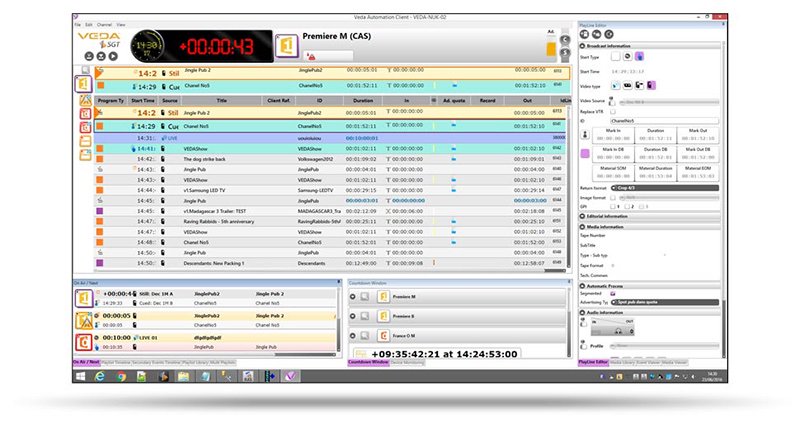Select the lowest orange calendar icon in sidebar
This screenshot has height=437, width=800.
(85, 155)
